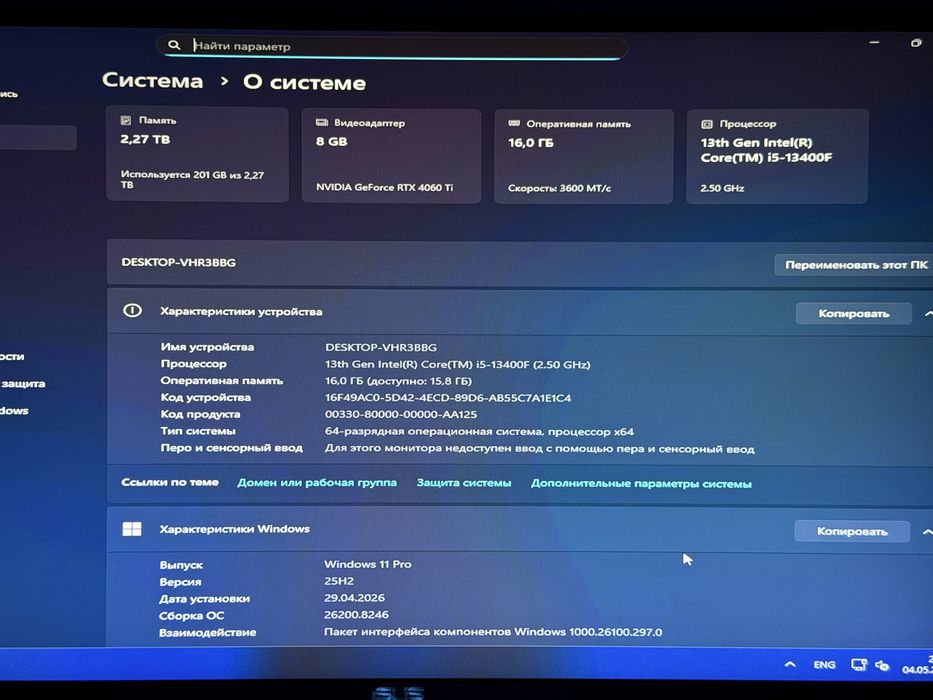Collapse the "Характеристики устройства" section
Viewport: 933px width, 700px height.
tap(928, 314)
